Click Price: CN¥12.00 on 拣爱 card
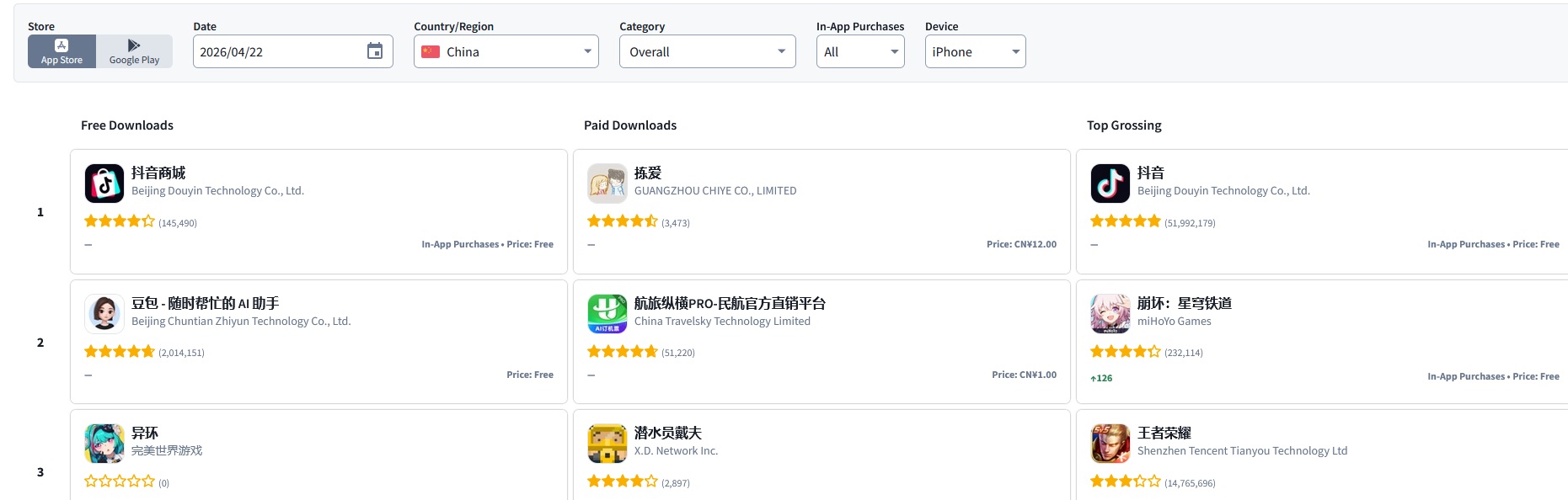The width and height of the screenshot is (1568, 500). coord(1021,244)
